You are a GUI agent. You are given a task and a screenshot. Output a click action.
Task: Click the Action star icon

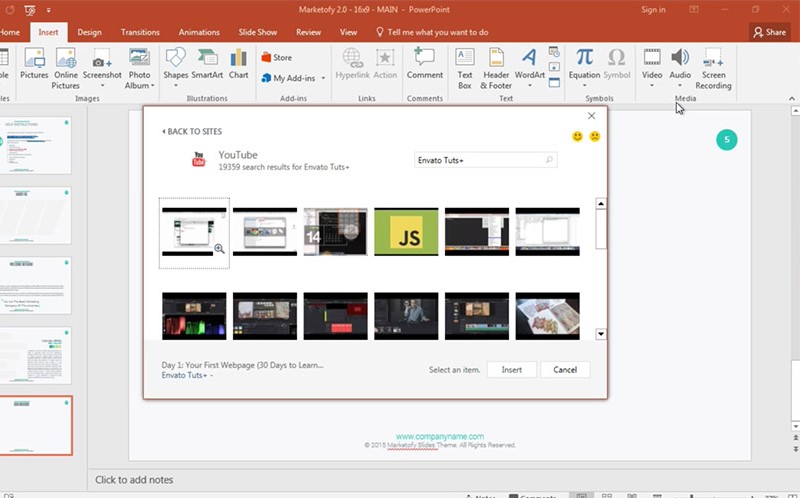pyautogui.click(x=385, y=58)
